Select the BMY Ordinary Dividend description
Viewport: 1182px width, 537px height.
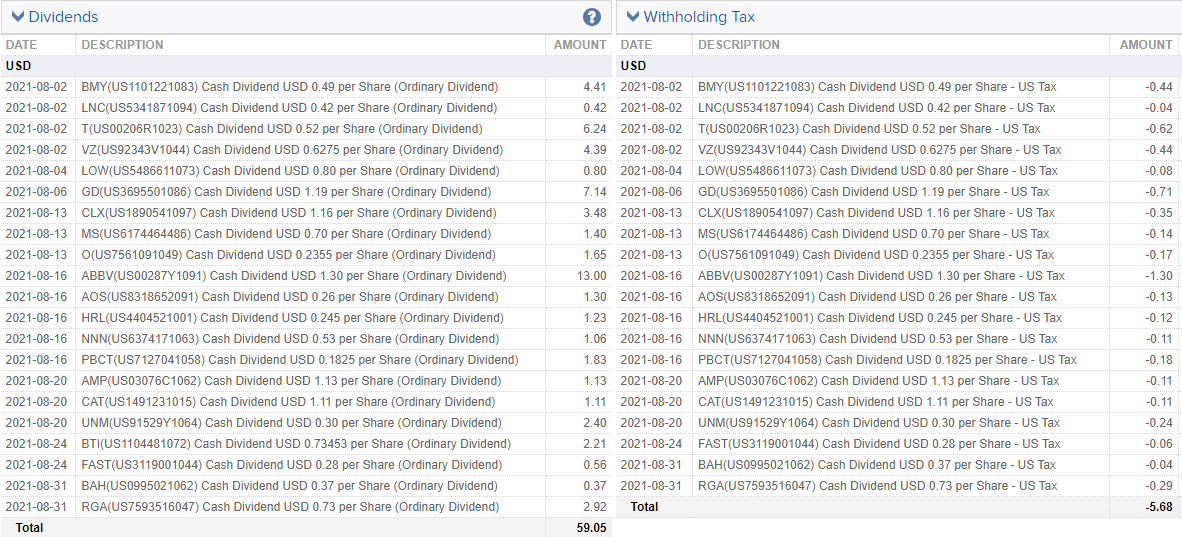pyautogui.click(x=290, y=87)
